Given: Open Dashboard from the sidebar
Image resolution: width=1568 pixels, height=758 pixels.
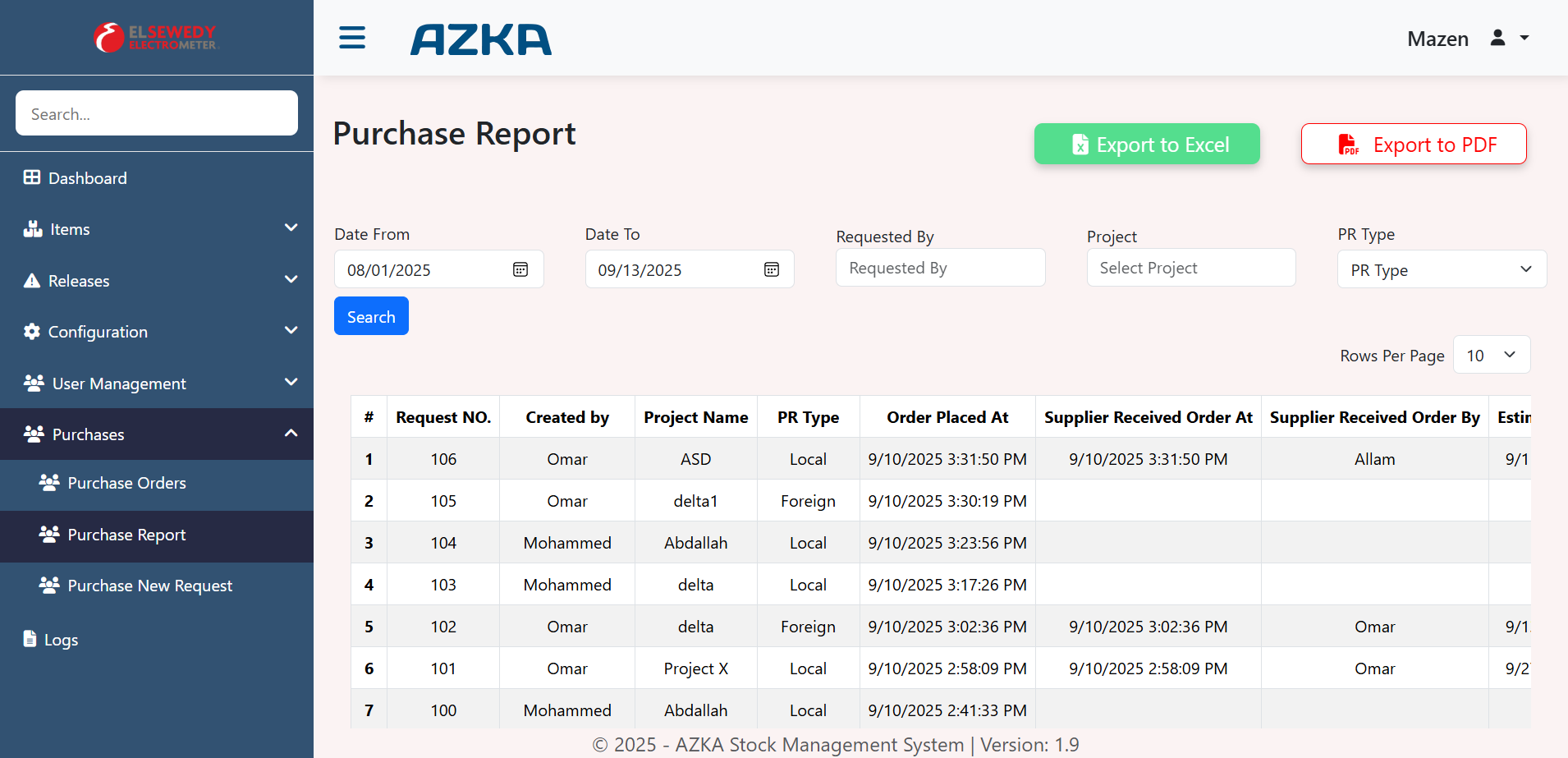Looking at the screenshot, I should (87, 178).
